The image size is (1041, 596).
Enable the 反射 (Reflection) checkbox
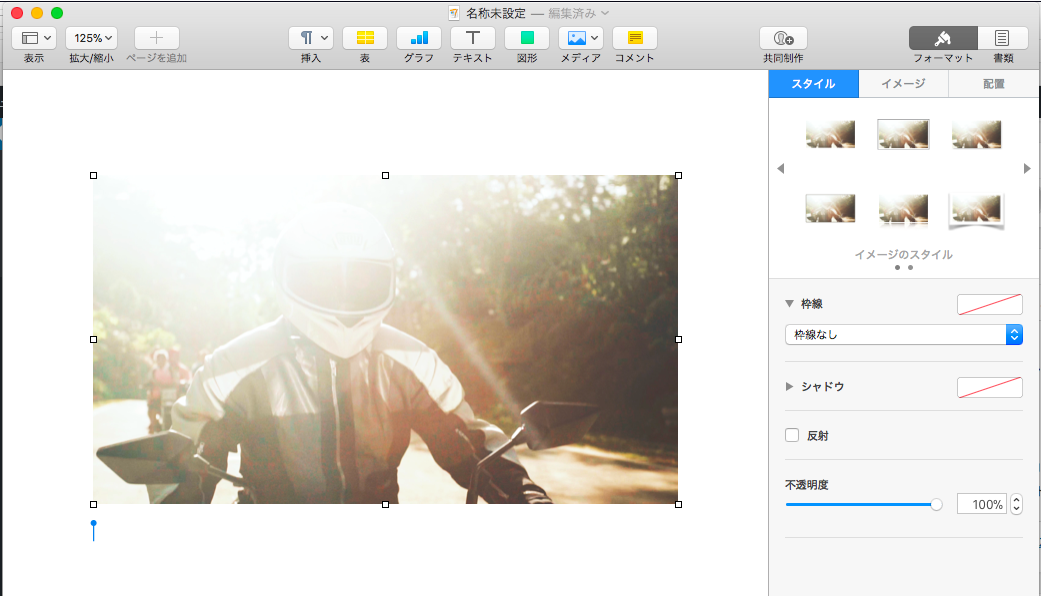pos(792,435)
